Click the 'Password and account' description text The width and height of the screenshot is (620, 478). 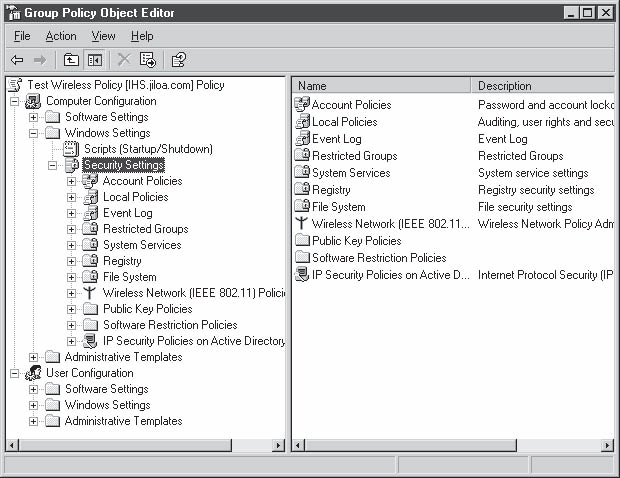(x=546, y=105)
